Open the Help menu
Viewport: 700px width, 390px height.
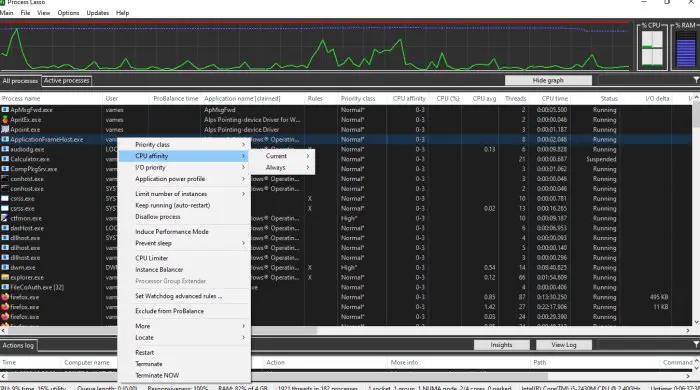click(122, 12)
